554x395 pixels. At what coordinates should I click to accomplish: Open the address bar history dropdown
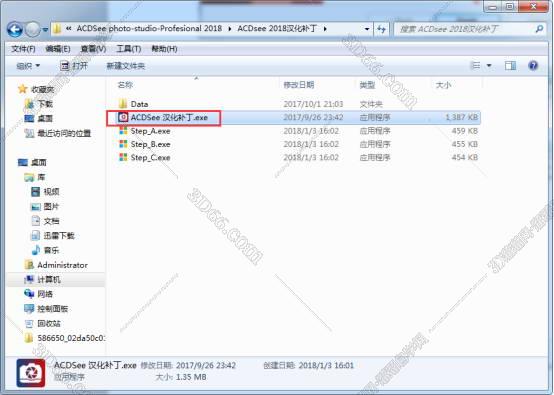367,29
